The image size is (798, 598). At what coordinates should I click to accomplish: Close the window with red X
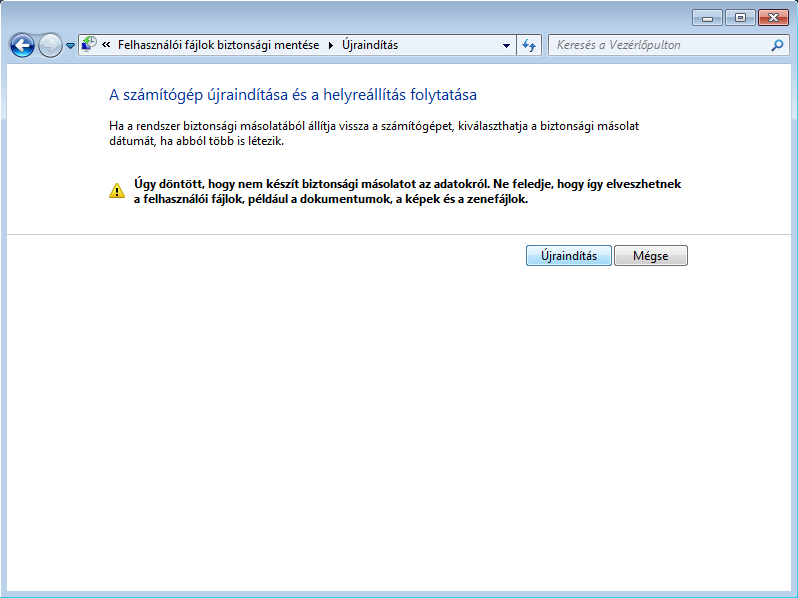(773, 18)
